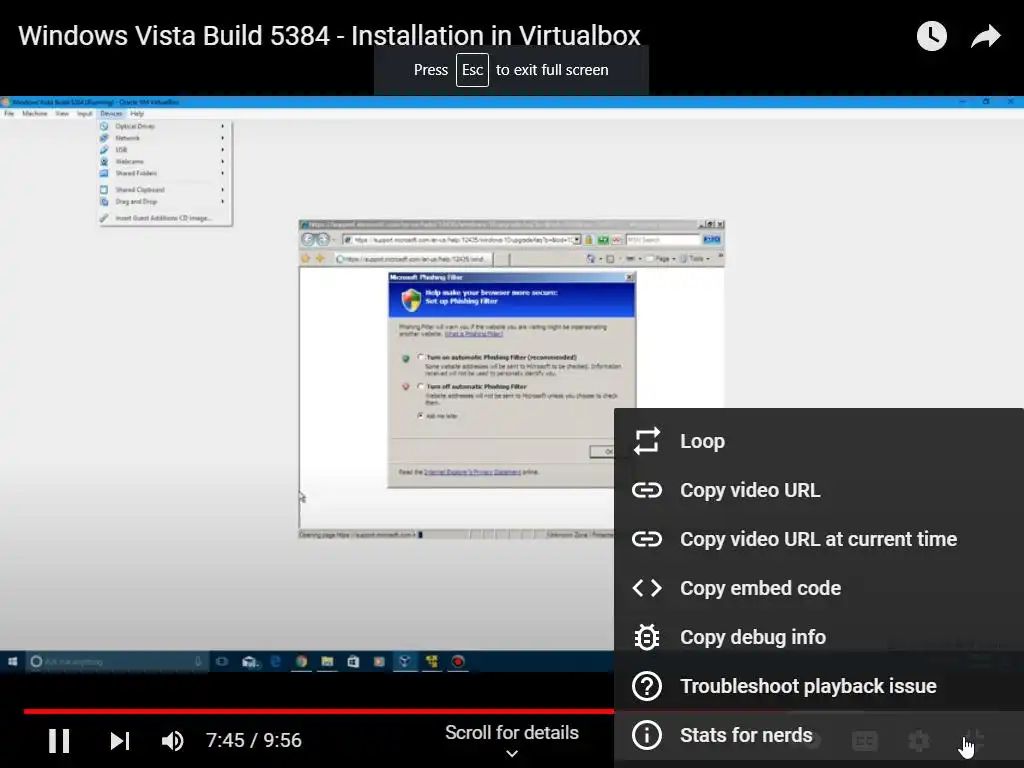Mute the volume speaker icon

(172, 741)
